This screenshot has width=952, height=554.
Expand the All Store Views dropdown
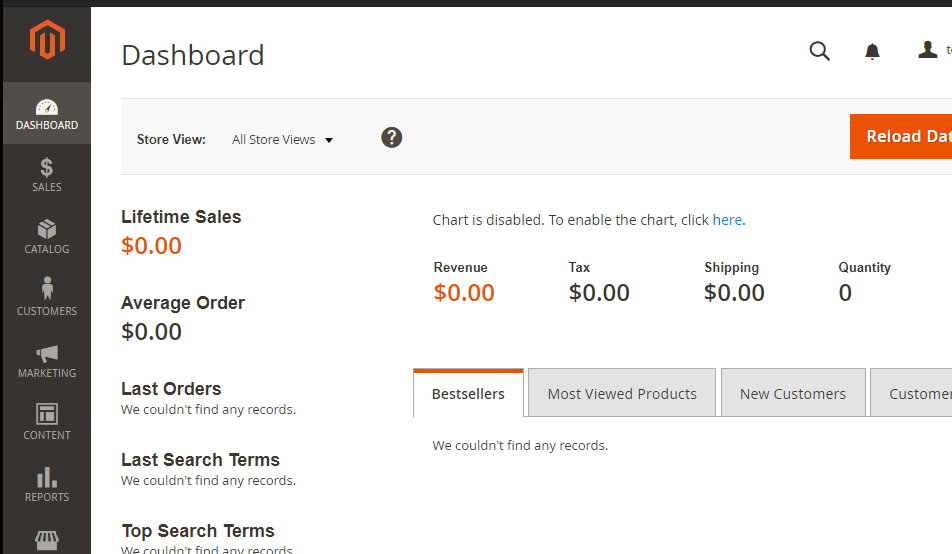tap(282, 140)
